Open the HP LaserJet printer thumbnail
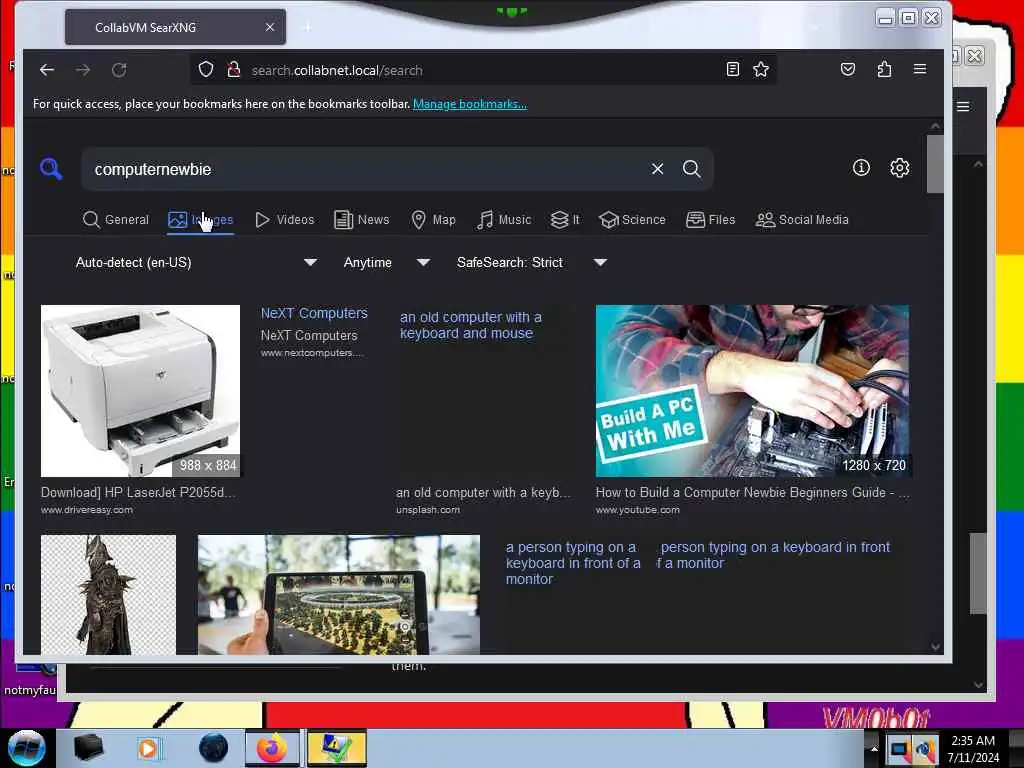 pyautogui.click(x=140, y=391)
